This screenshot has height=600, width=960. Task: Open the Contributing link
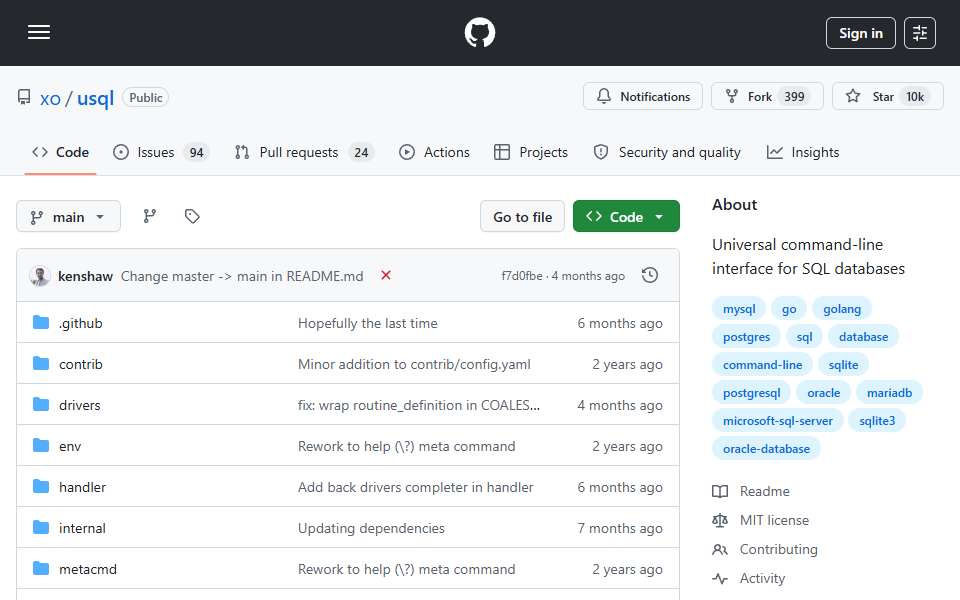(765, 549)
